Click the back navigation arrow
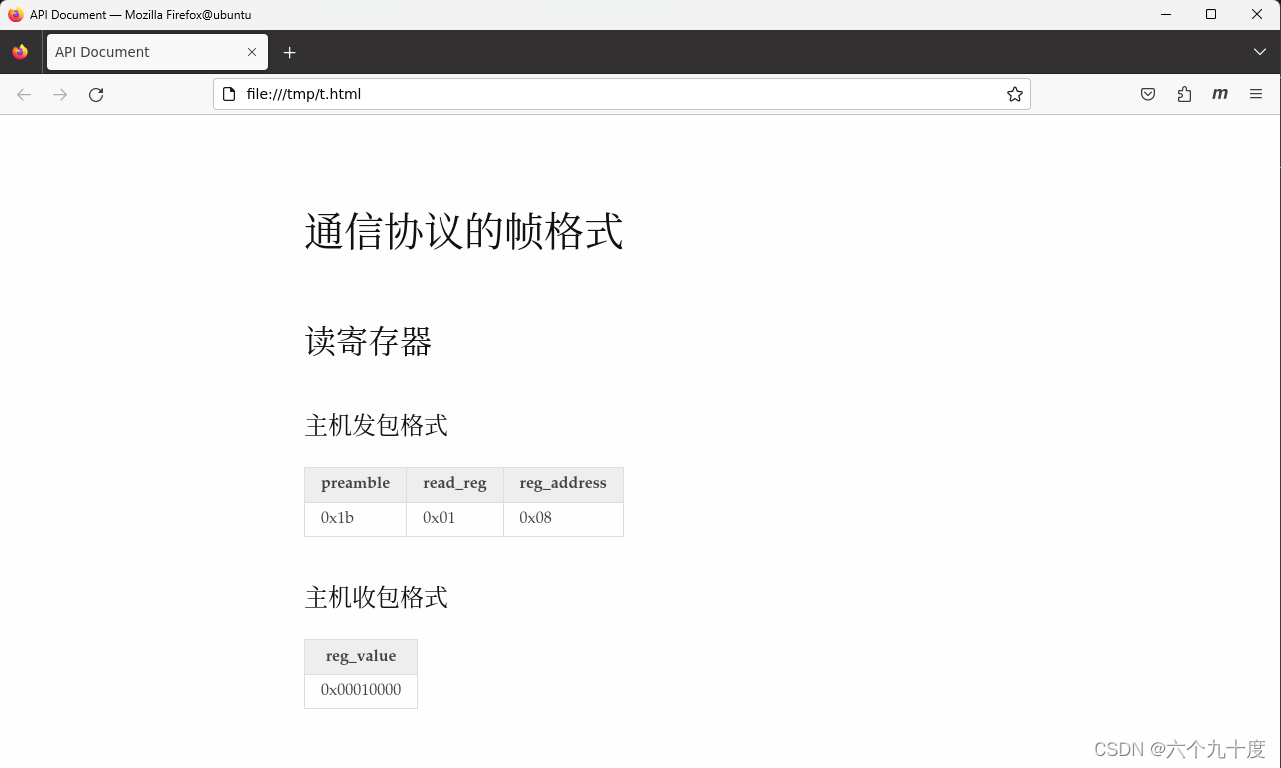1281x768 pixels. click(x=23, y=94)
